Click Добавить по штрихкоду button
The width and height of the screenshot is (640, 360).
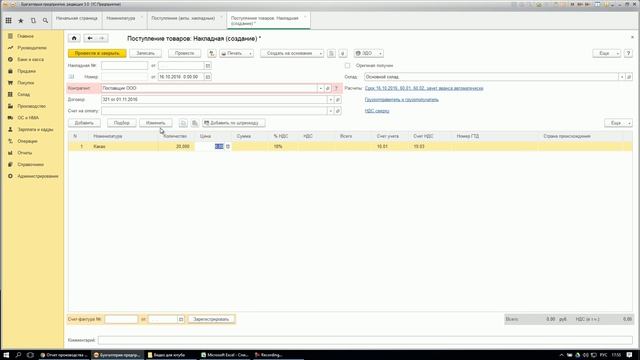(233, 123)
